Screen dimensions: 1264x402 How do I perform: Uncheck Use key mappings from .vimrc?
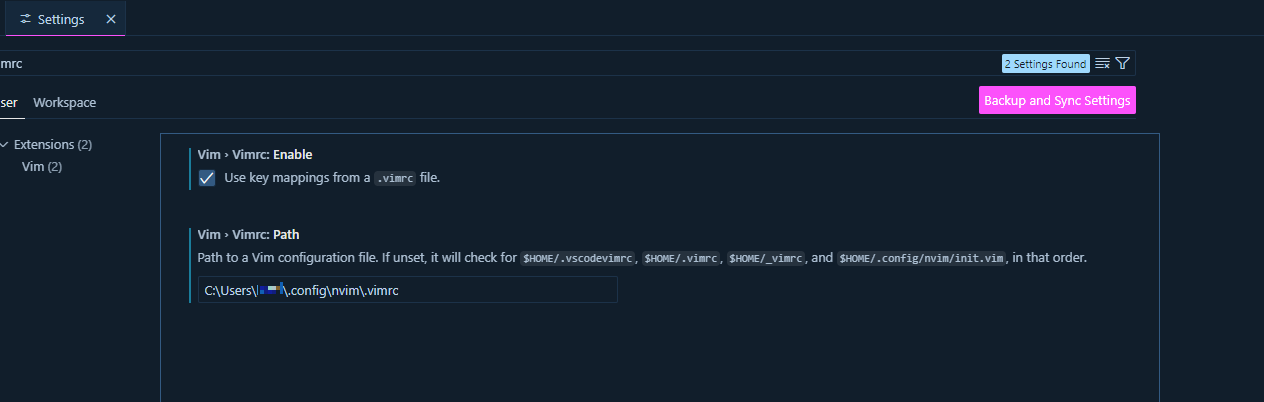[x=207, y=178]
